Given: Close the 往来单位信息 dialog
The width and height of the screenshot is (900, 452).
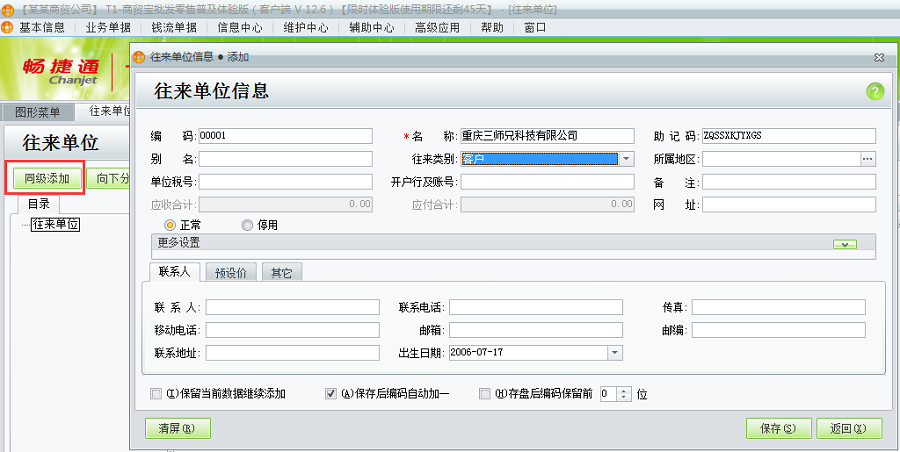Looking at the screenshot, I should 878,57.
